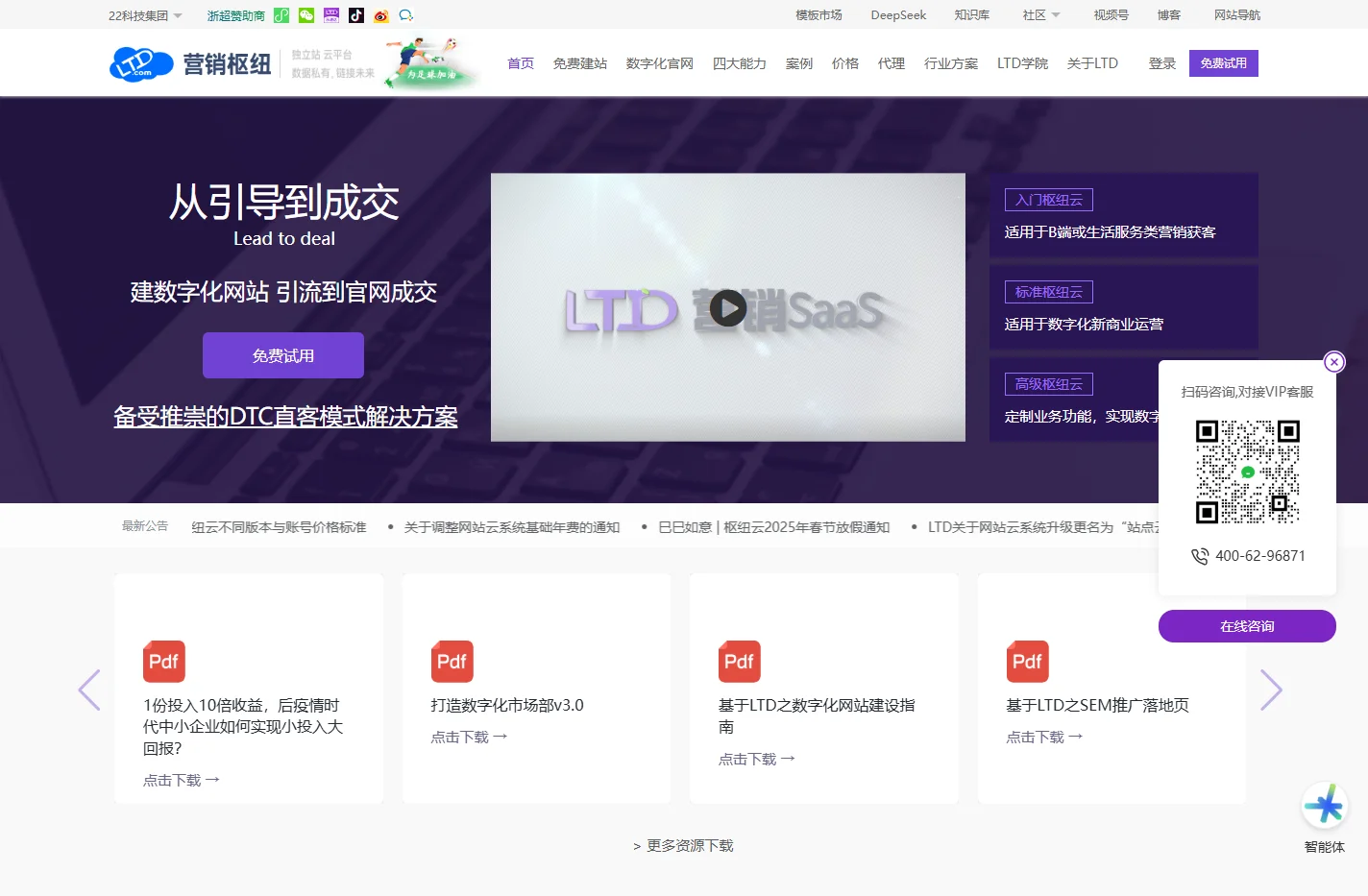Open announcement 纽云不同版本与账号价格标准

click(x=279, y=527)
